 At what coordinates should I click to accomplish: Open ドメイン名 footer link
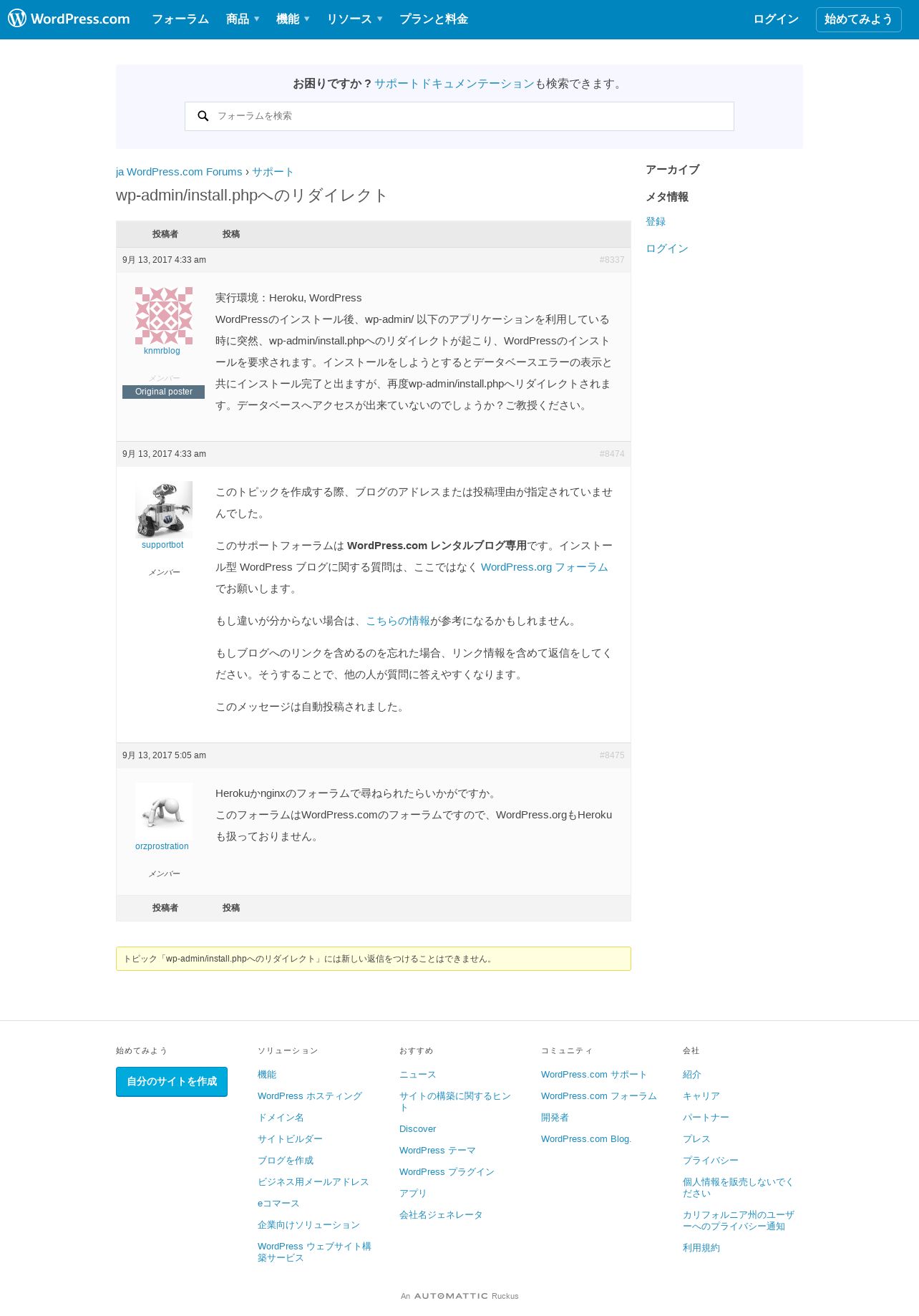(x=281, y=1118)
